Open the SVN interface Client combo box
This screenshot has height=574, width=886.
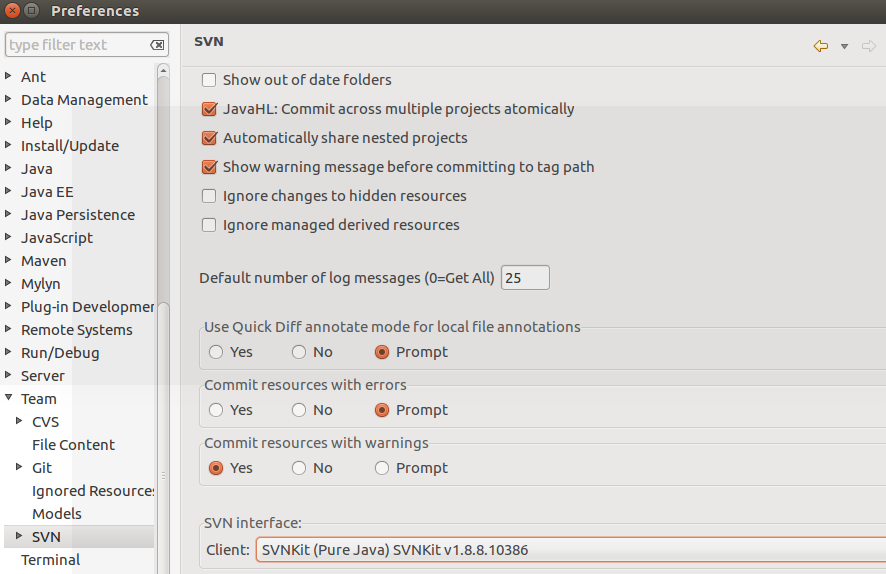click(x=571, y=550)
